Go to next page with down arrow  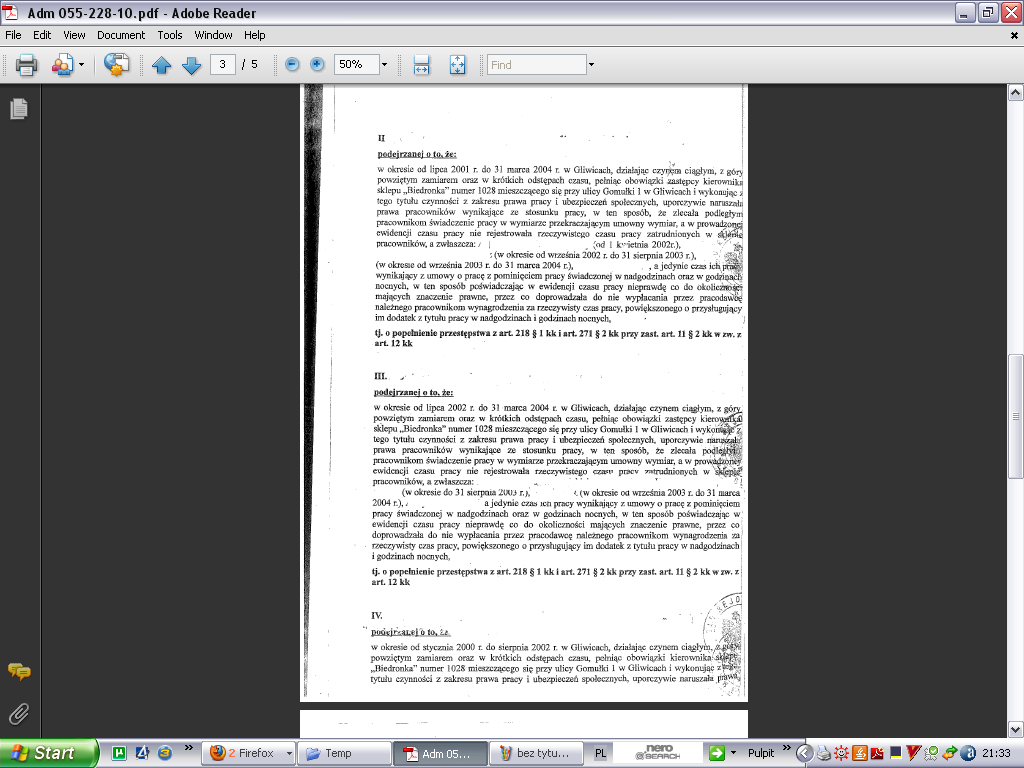[x=191, y=65]
